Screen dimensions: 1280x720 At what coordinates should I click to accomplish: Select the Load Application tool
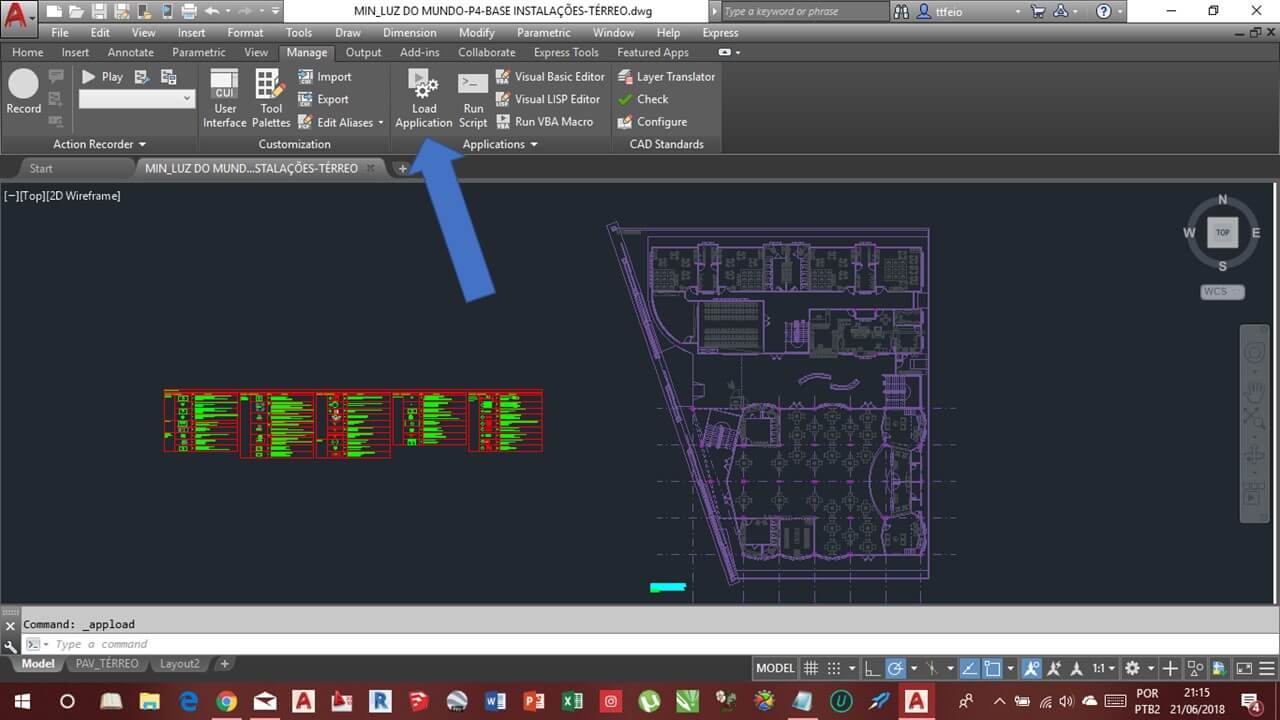[x=422, y=97]
